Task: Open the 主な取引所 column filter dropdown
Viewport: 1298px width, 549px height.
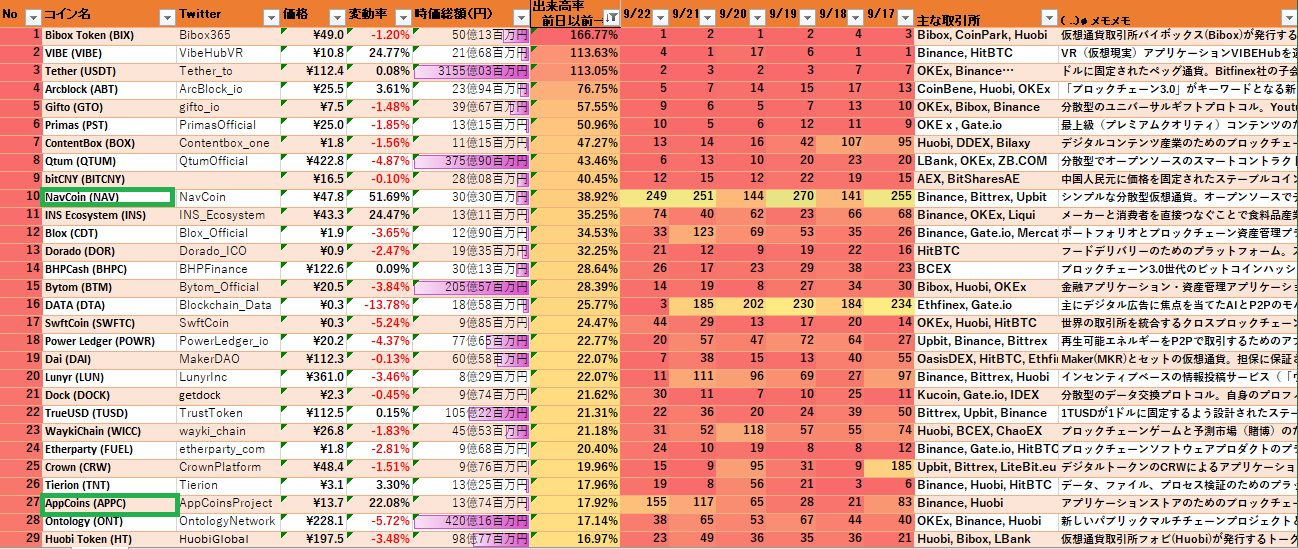Action: [x=1047, y=17]
